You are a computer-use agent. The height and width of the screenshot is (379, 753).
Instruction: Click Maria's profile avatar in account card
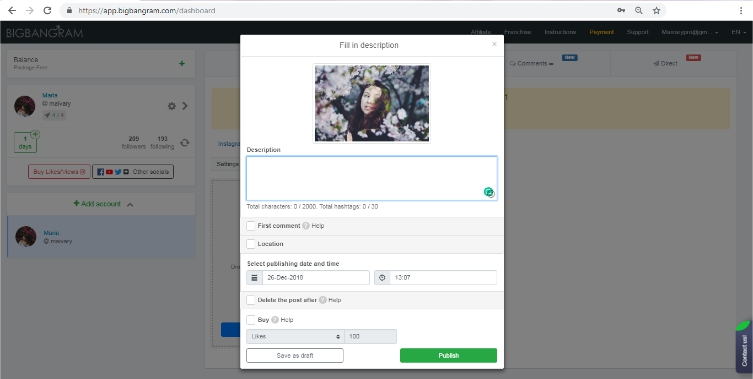click(24, 106)
